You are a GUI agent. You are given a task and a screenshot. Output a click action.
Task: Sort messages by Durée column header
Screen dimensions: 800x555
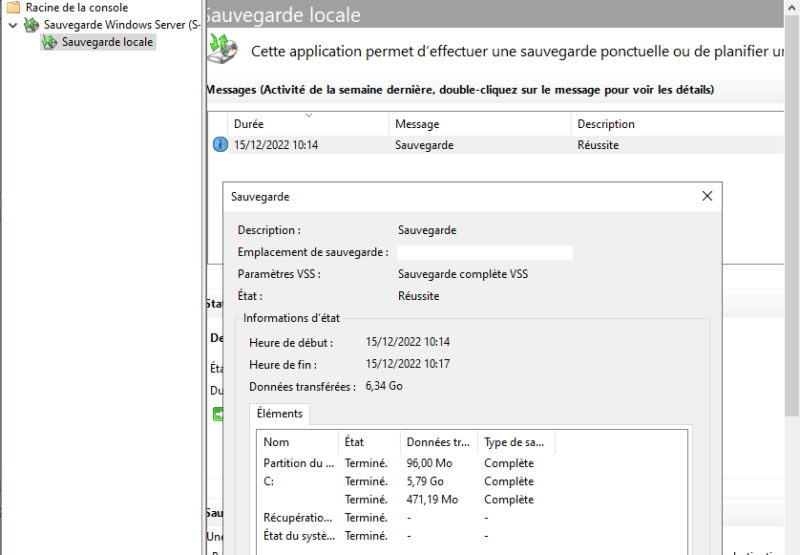tap(308, 124)
